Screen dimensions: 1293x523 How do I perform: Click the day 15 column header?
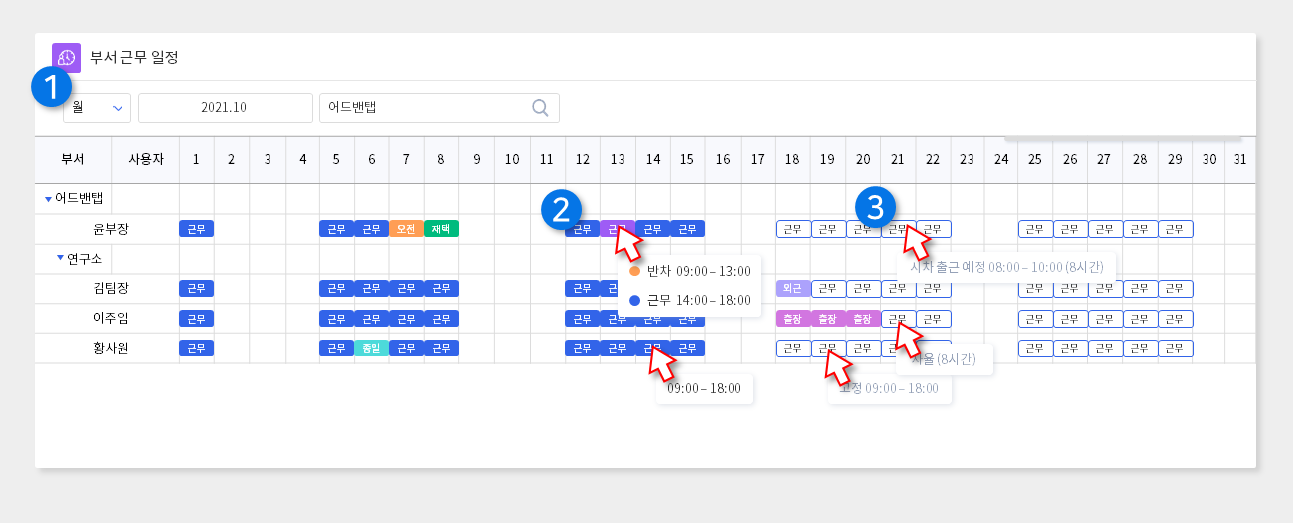[x=687, y=160]
